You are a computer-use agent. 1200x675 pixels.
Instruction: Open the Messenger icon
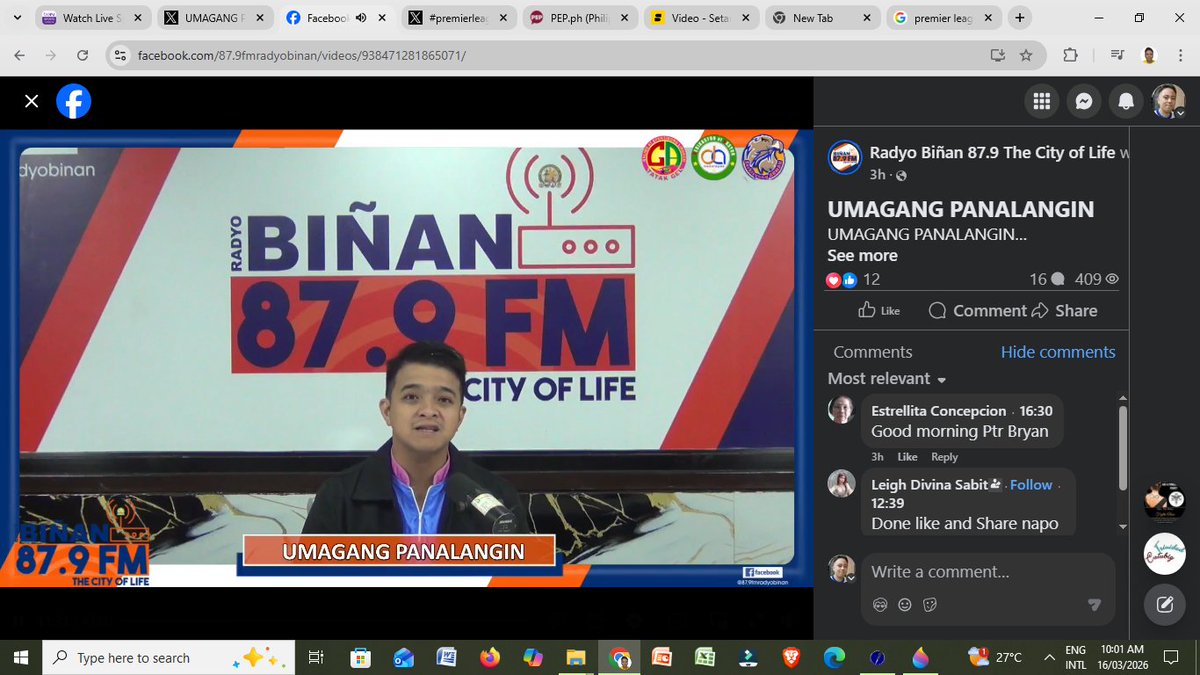(x=1083, y=101)
